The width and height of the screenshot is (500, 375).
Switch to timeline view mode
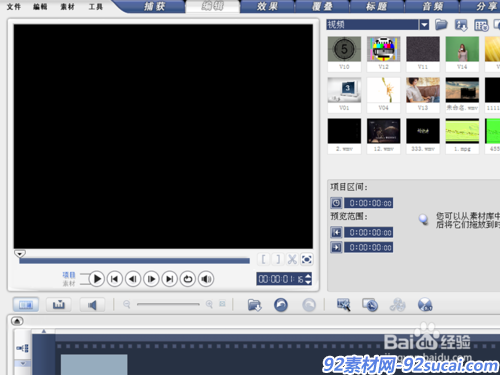coord(59,304)
